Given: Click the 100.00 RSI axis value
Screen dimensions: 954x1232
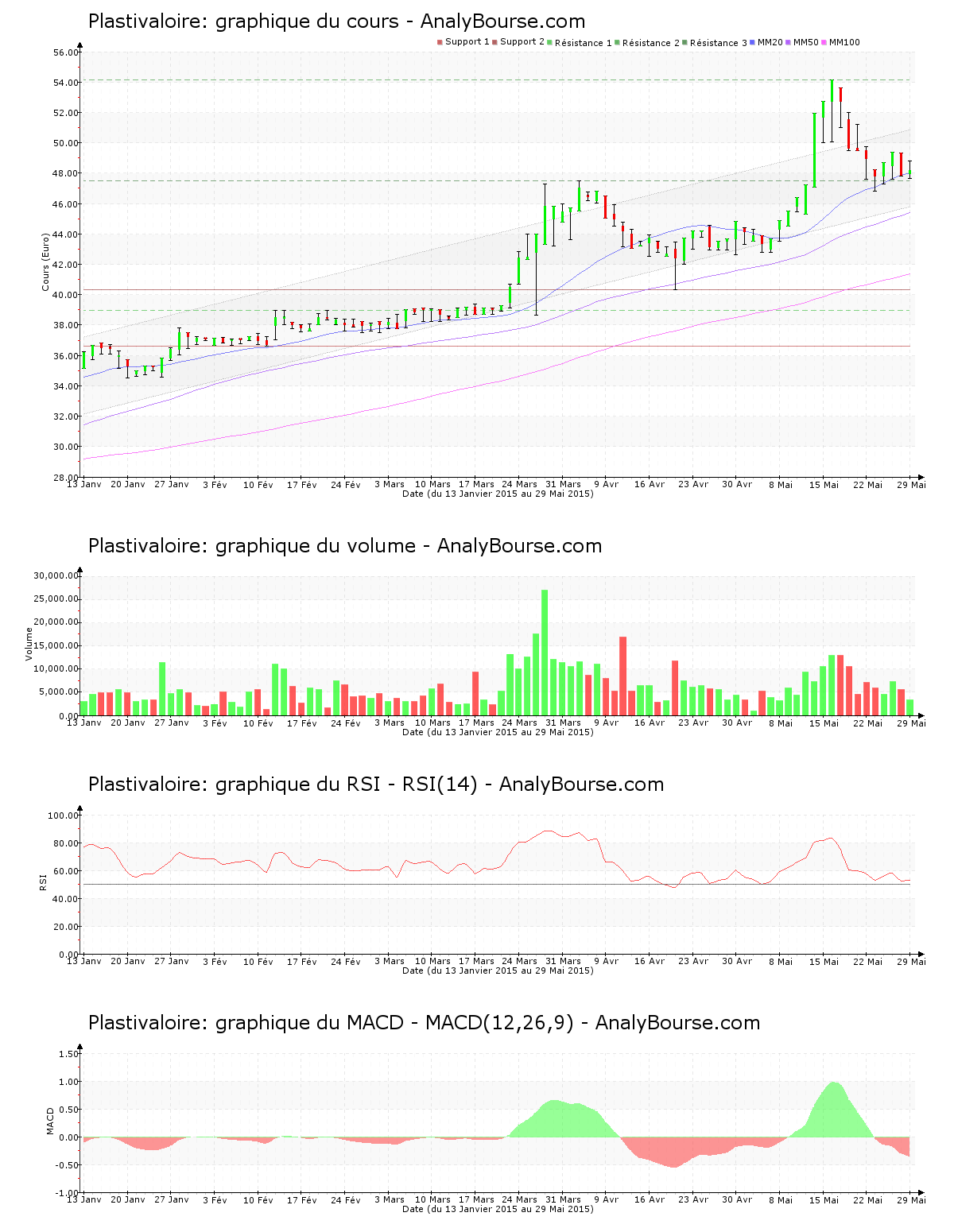Looking at the screenshot, I should pyautogui.click(x=63, y=816).
